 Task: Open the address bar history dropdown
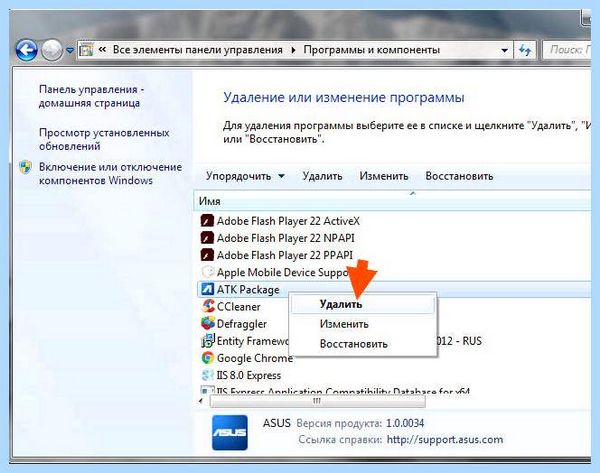click(504, 50)
